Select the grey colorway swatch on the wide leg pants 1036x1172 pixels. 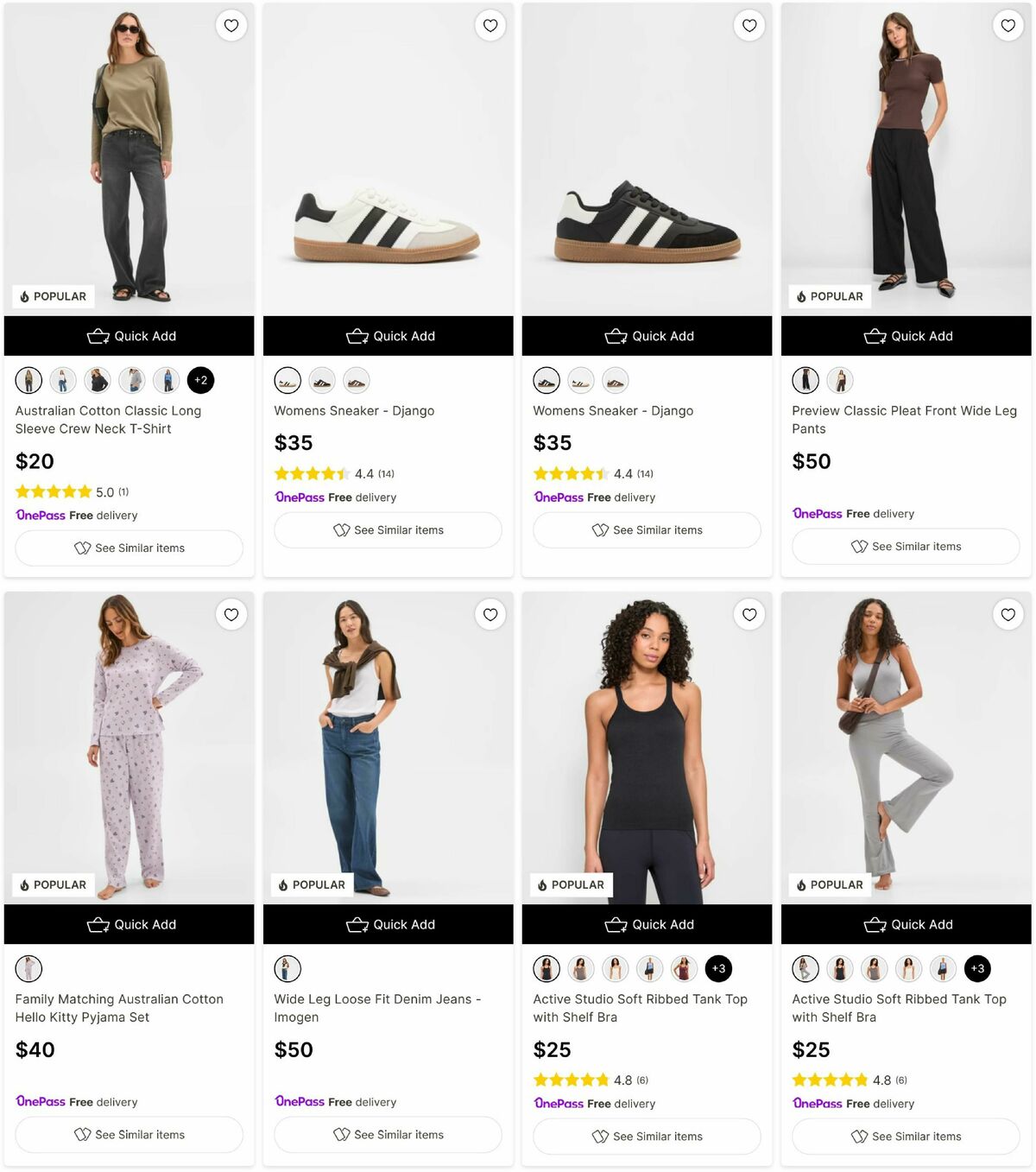(840, 380)
